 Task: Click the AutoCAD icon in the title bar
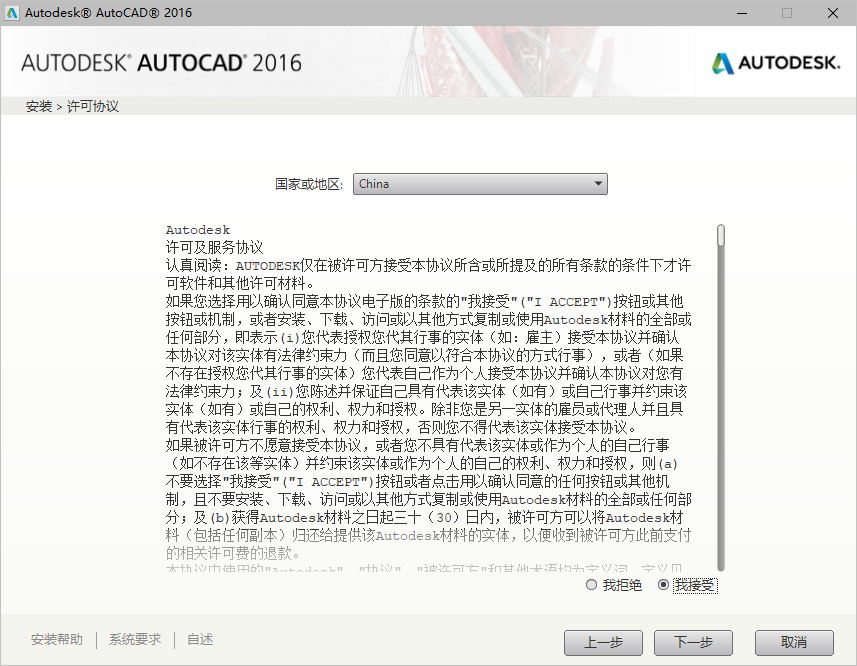[x=13, y=13]
